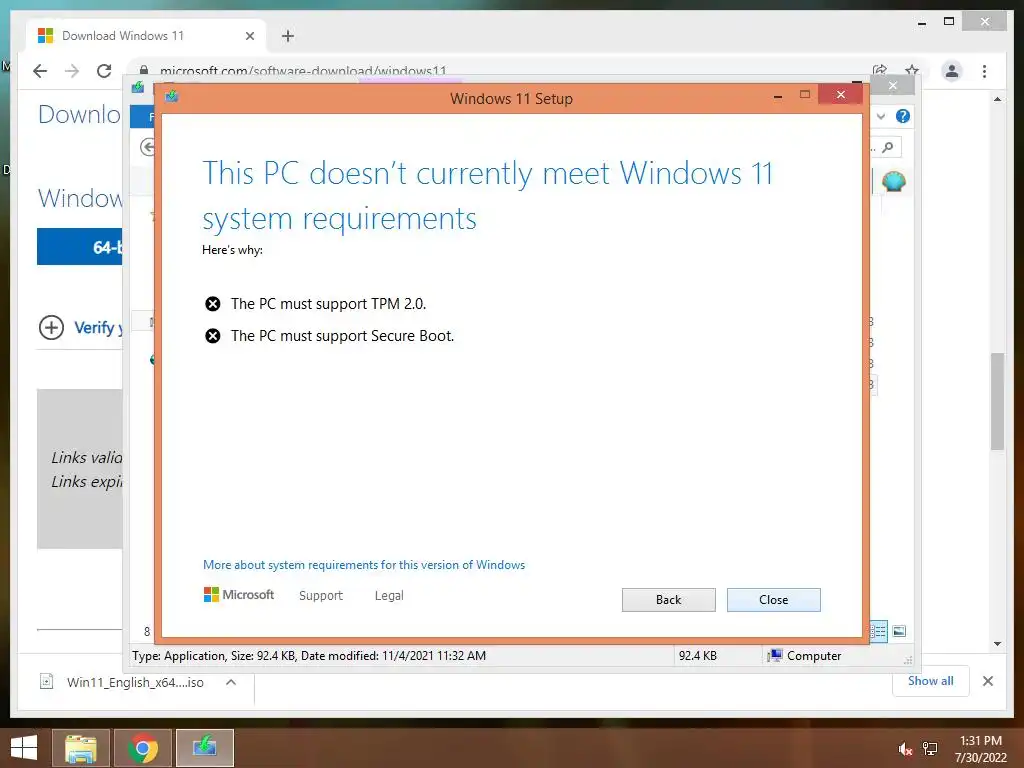
Task: Click the network tray icon
Action: coord(930,749)
